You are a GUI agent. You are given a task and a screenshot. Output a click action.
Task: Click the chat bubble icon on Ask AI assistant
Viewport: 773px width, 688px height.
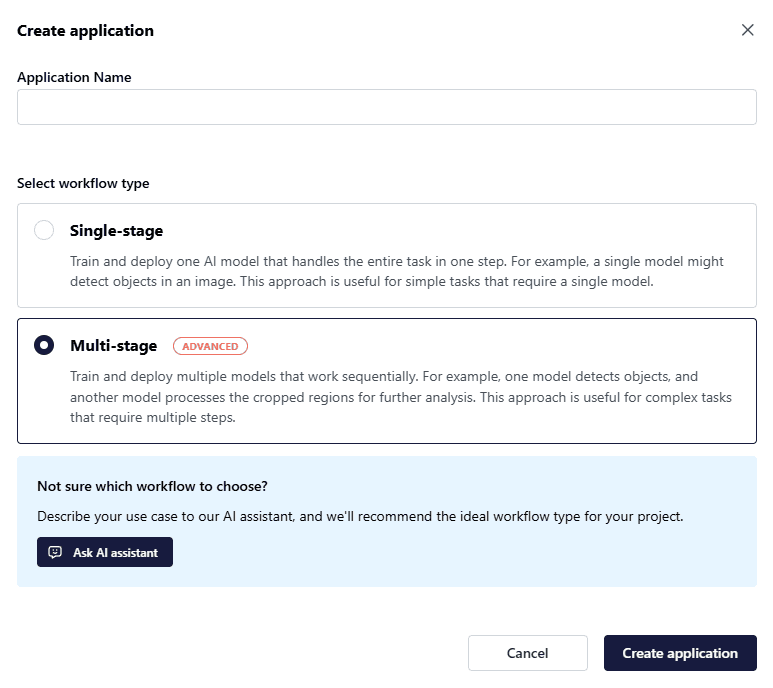tap(55, 552)
